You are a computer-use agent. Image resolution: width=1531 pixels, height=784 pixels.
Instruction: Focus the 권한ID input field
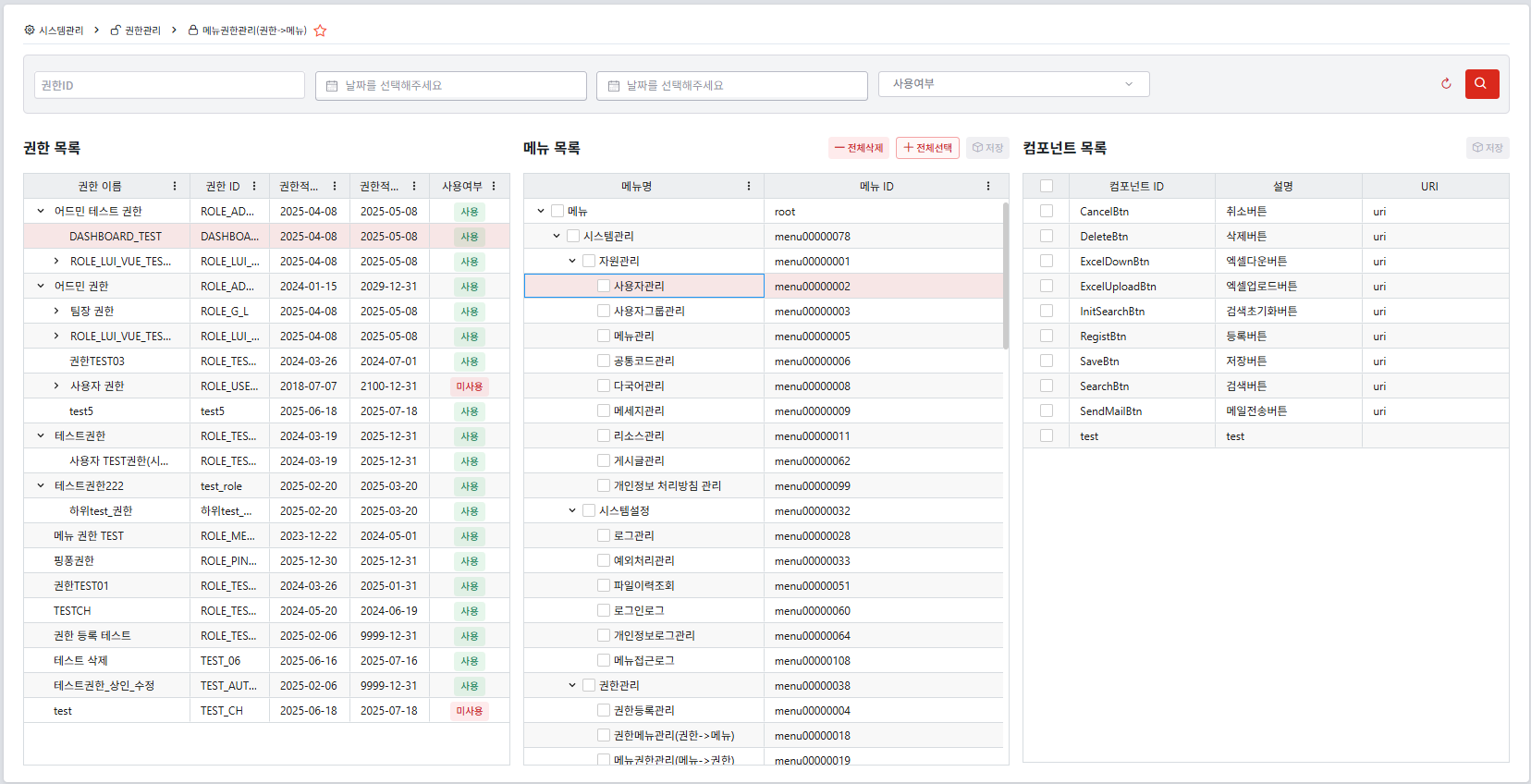tap(169, 85)
